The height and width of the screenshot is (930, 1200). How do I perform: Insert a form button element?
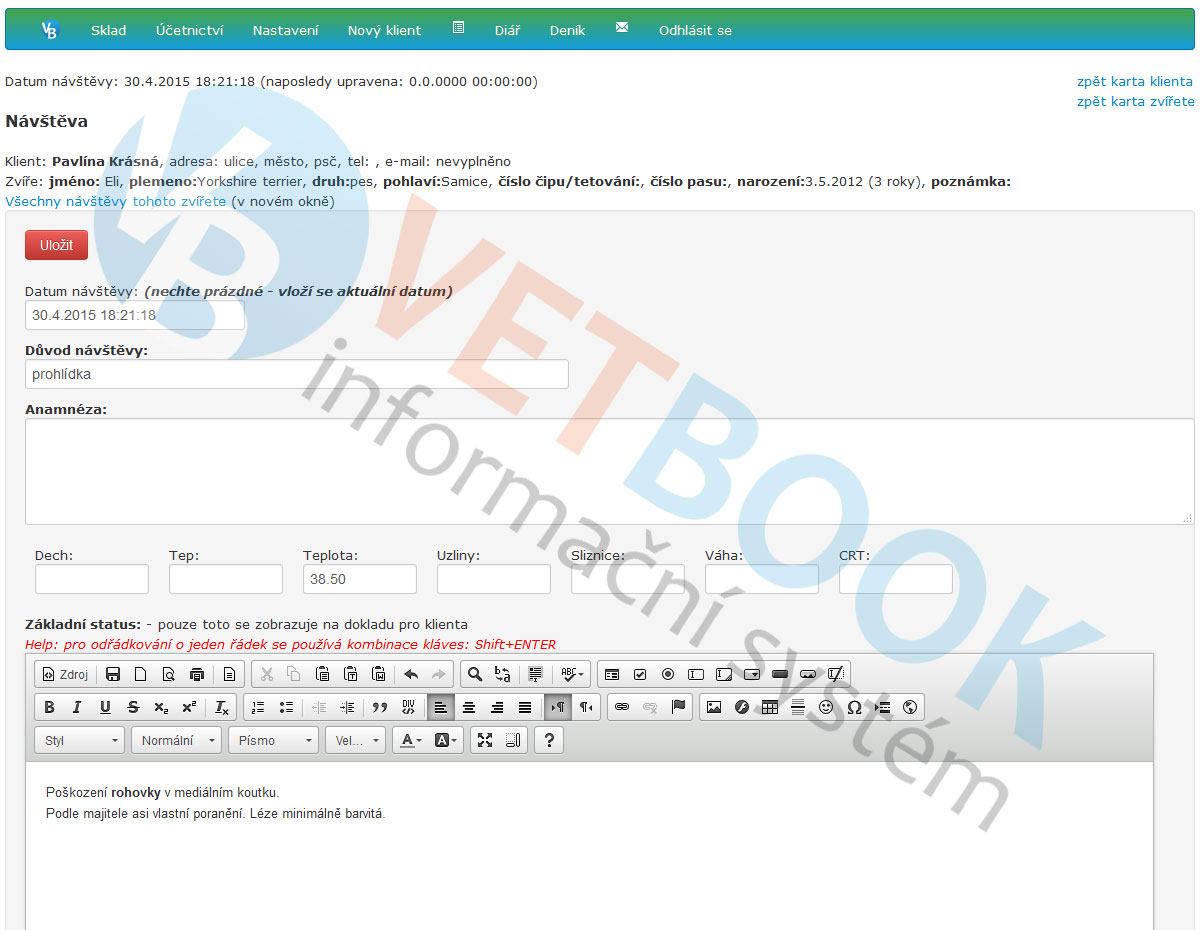click(780, 674)
